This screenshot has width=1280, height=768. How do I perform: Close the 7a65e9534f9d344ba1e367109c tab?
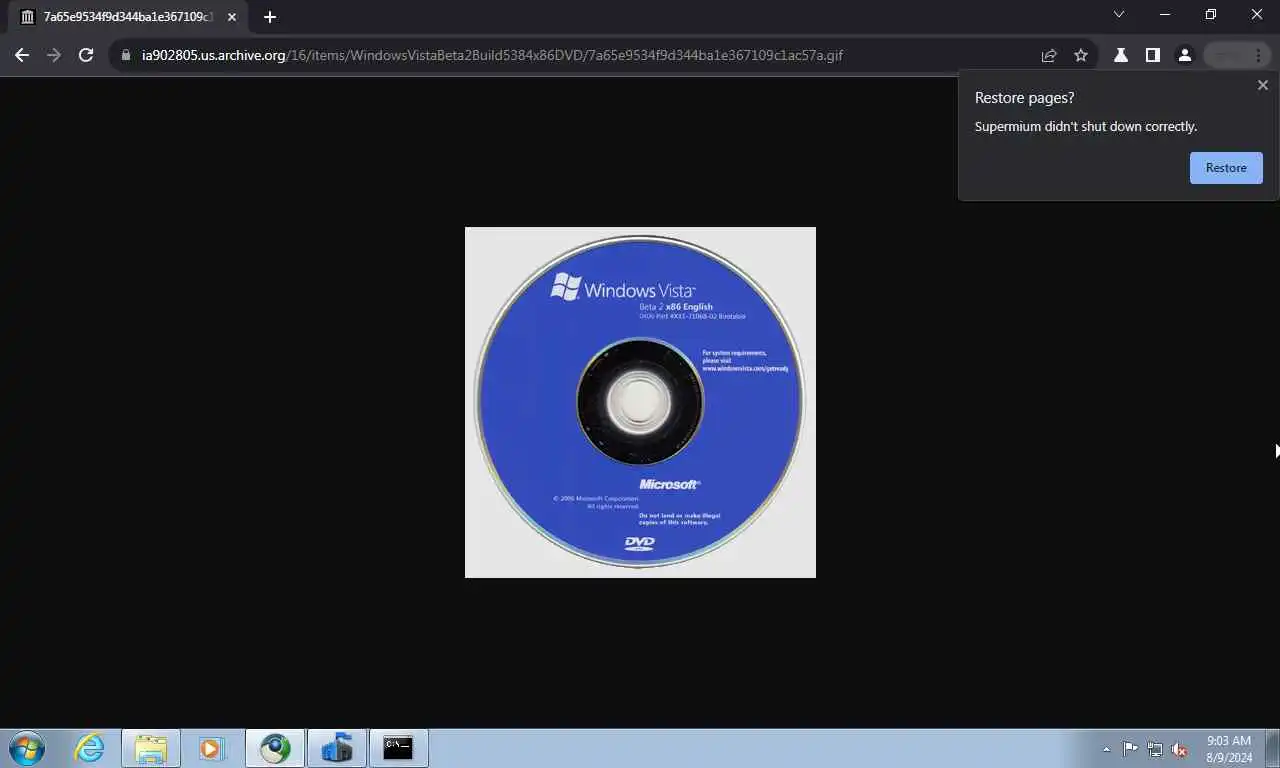pos(232,17)
